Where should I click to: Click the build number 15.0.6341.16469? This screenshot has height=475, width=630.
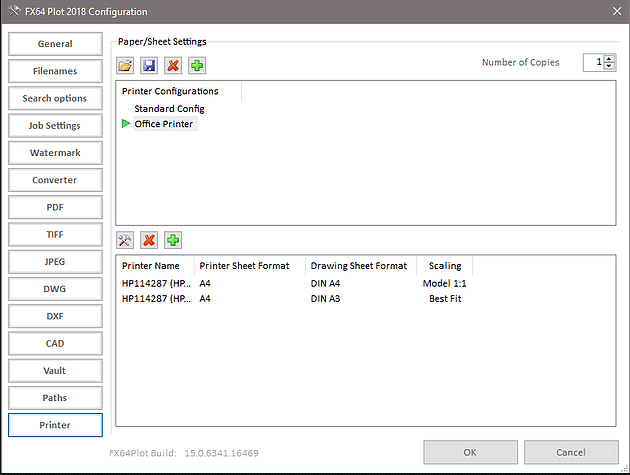[221, 453]
